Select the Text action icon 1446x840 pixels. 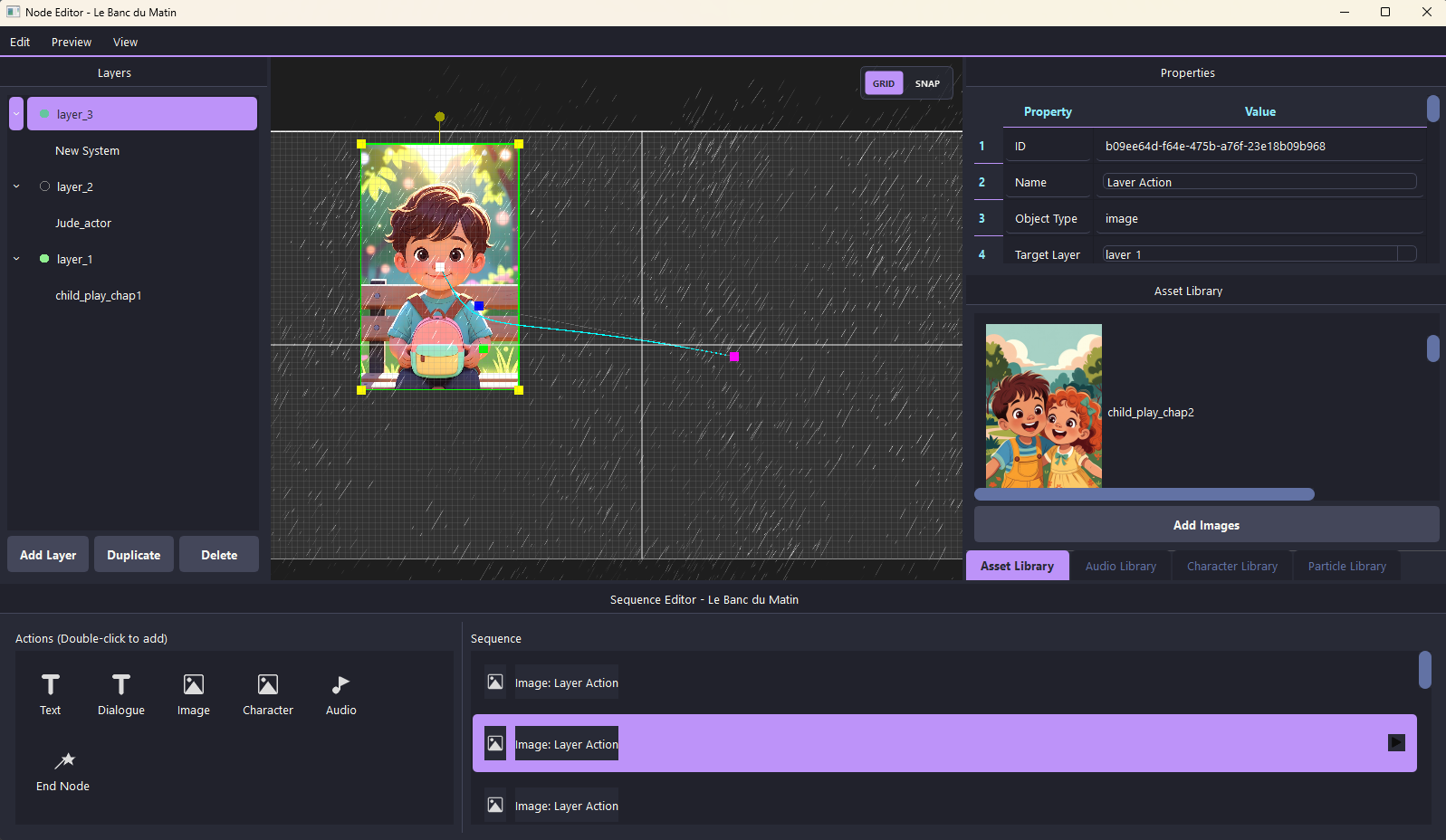click(51, 685)
